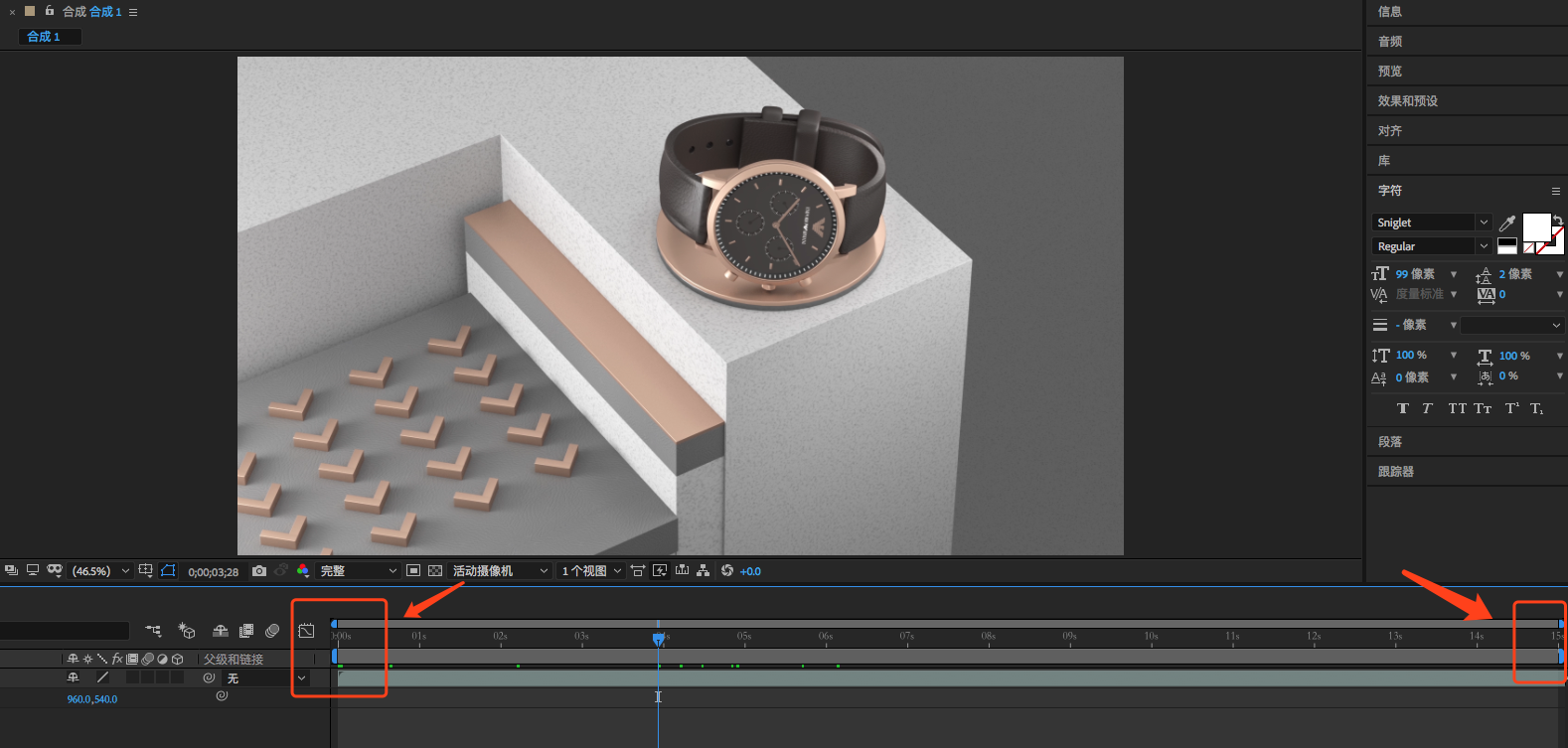Image resolution: width=1568 pixels, height=748 pixels.
Task: Open the 活动摄像机 camera view dropdown
Action: [x=500, y=571]
